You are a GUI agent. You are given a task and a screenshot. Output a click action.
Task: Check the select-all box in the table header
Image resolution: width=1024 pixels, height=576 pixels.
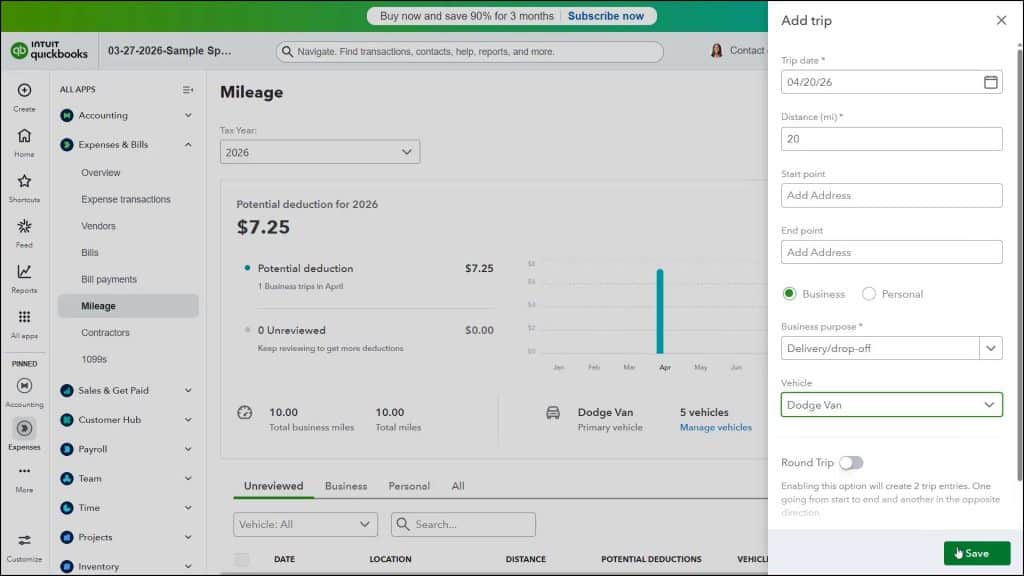point(242,559)
